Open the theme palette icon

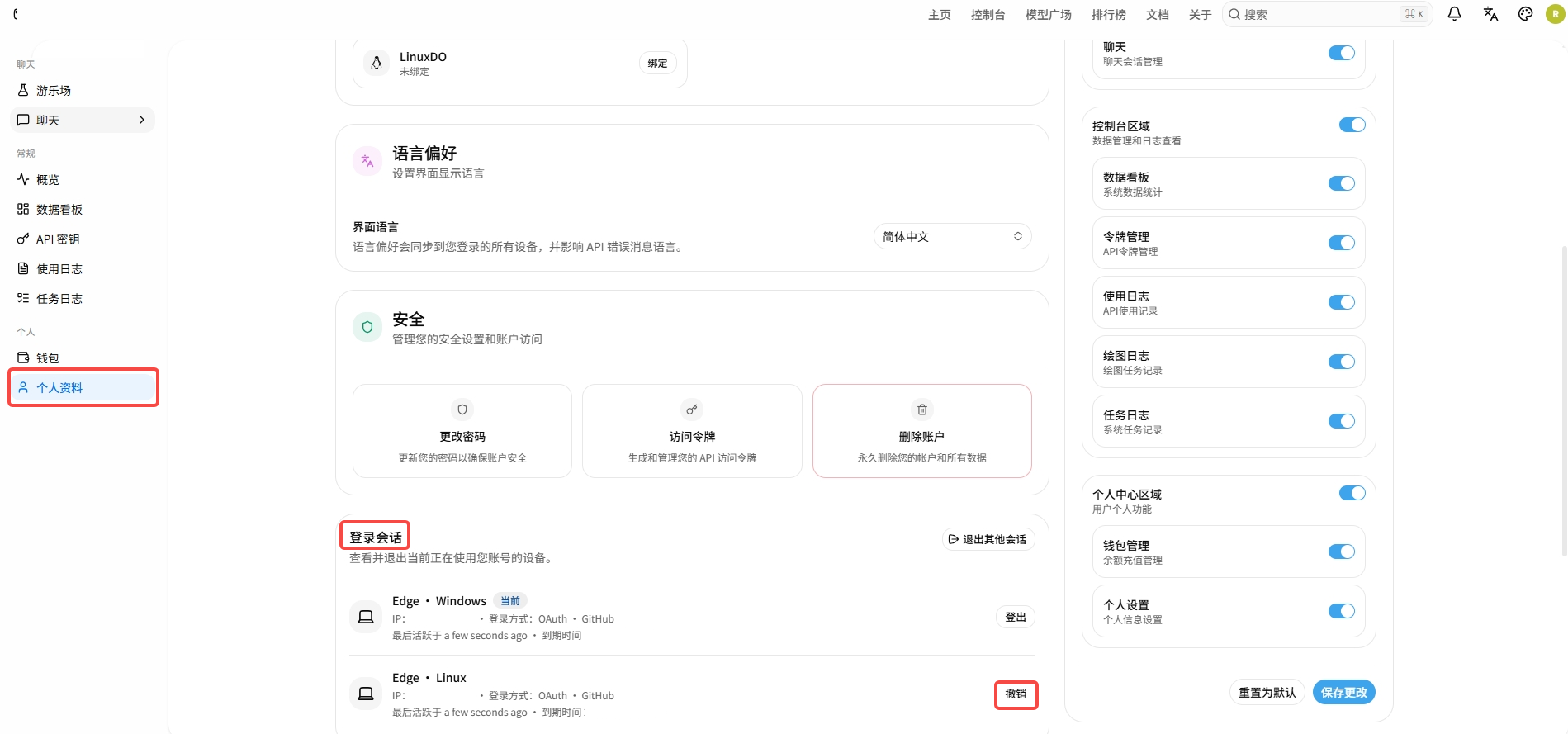point(1526,14)
